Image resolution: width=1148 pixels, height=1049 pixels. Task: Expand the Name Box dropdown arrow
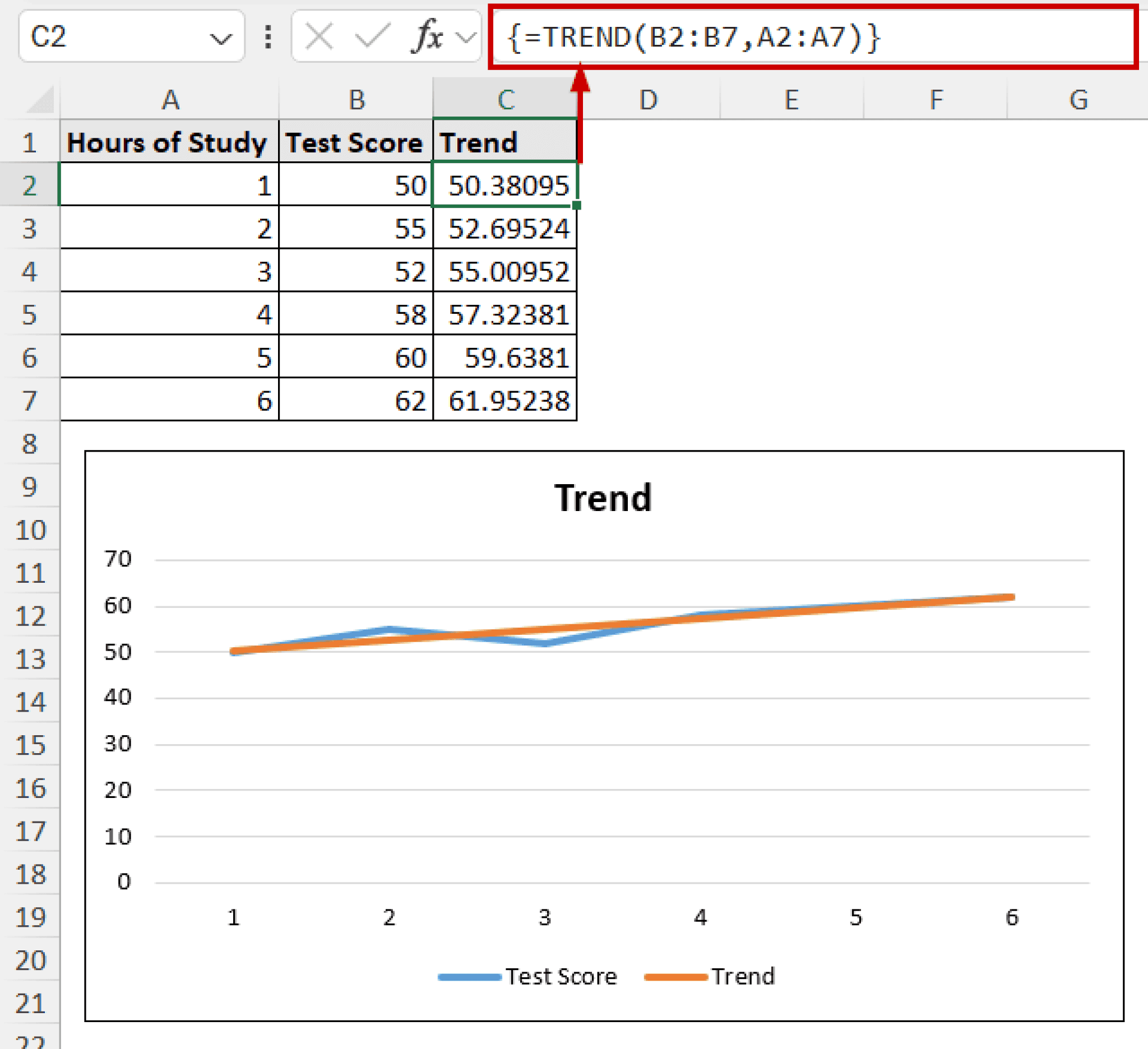(221, 39)
